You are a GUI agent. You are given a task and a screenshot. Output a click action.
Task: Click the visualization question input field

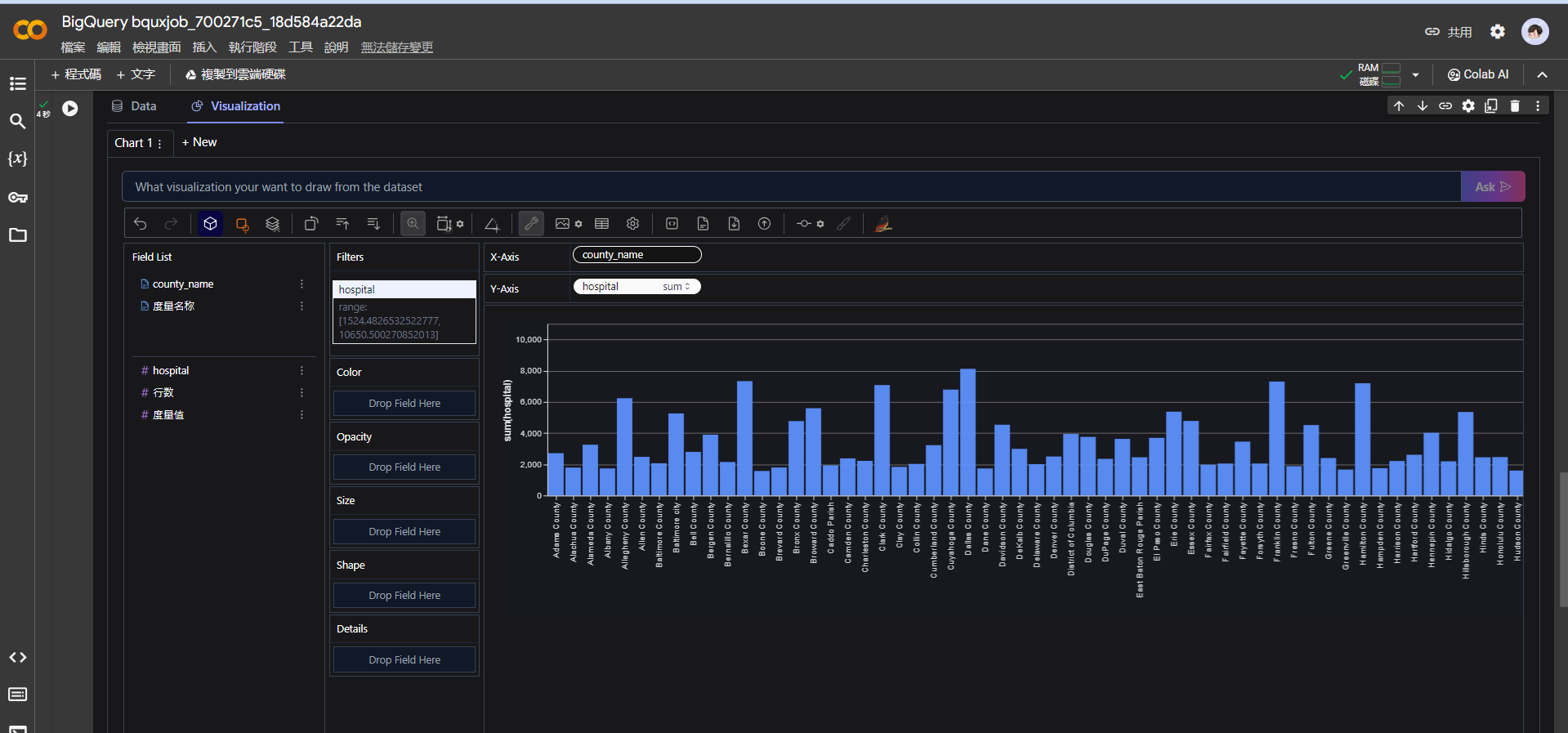(x=791, y=187)
